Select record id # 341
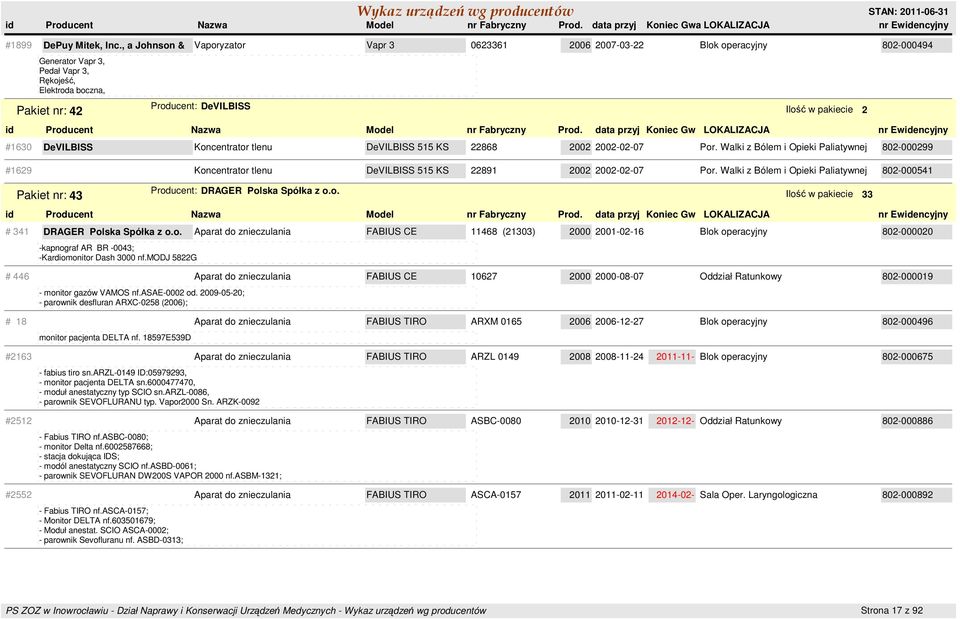Screen dimensions: 960x619 point(17,232)
